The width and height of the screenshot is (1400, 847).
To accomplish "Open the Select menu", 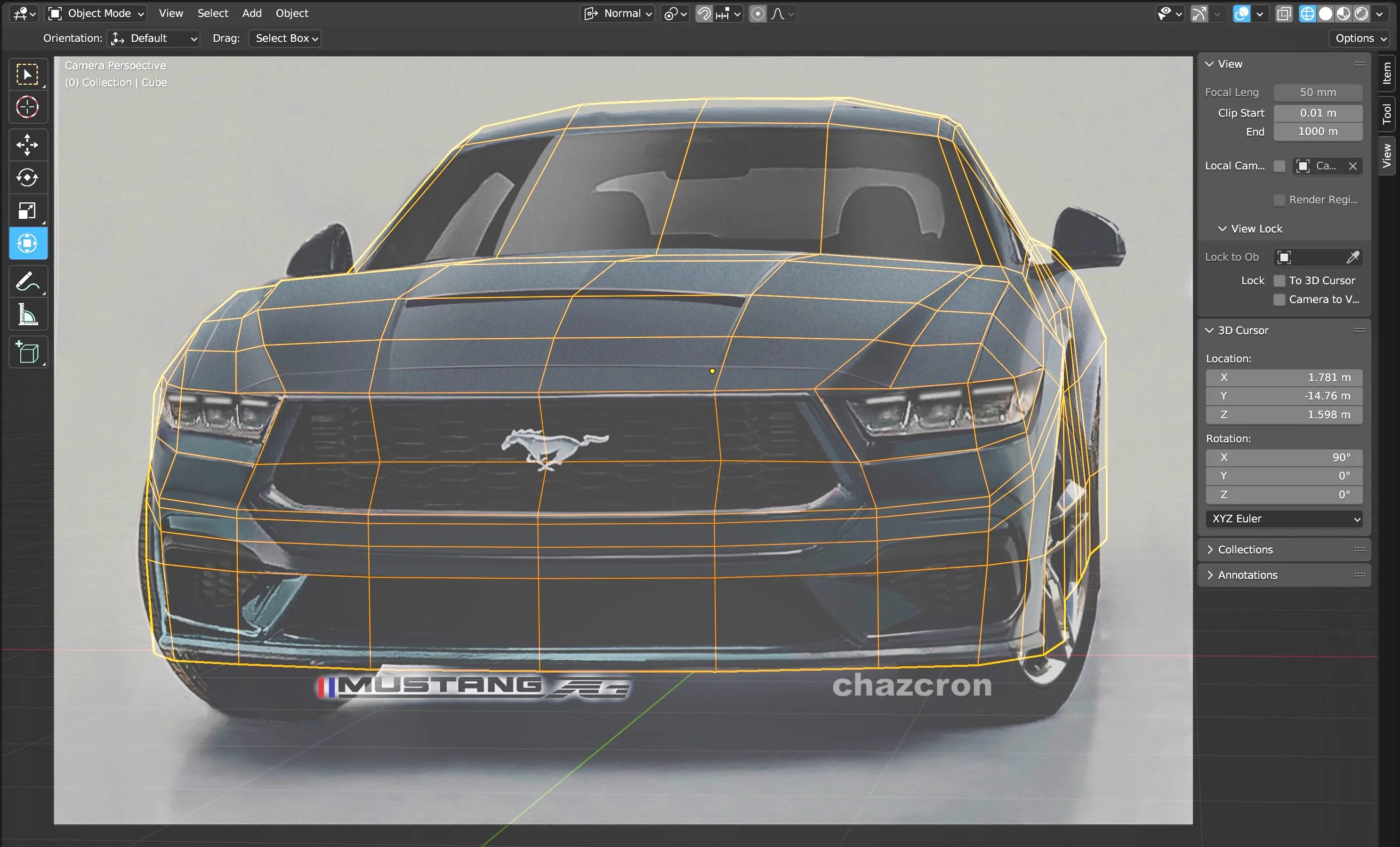I will 212,13.
